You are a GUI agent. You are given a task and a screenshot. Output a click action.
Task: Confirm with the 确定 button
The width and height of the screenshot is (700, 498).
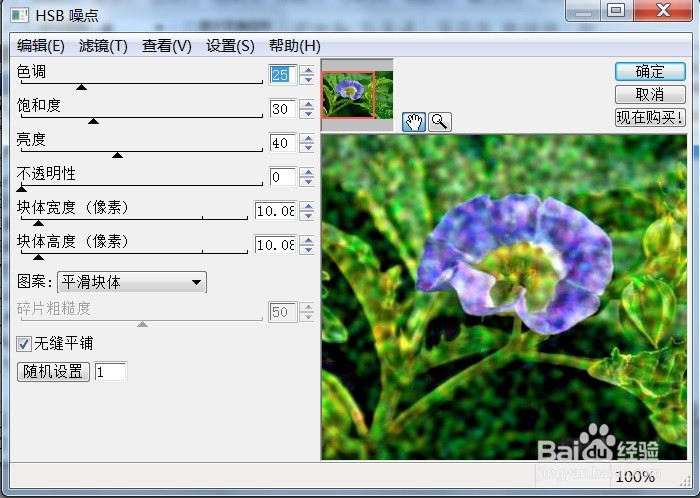pyautogui.click(x=650, y=71)
